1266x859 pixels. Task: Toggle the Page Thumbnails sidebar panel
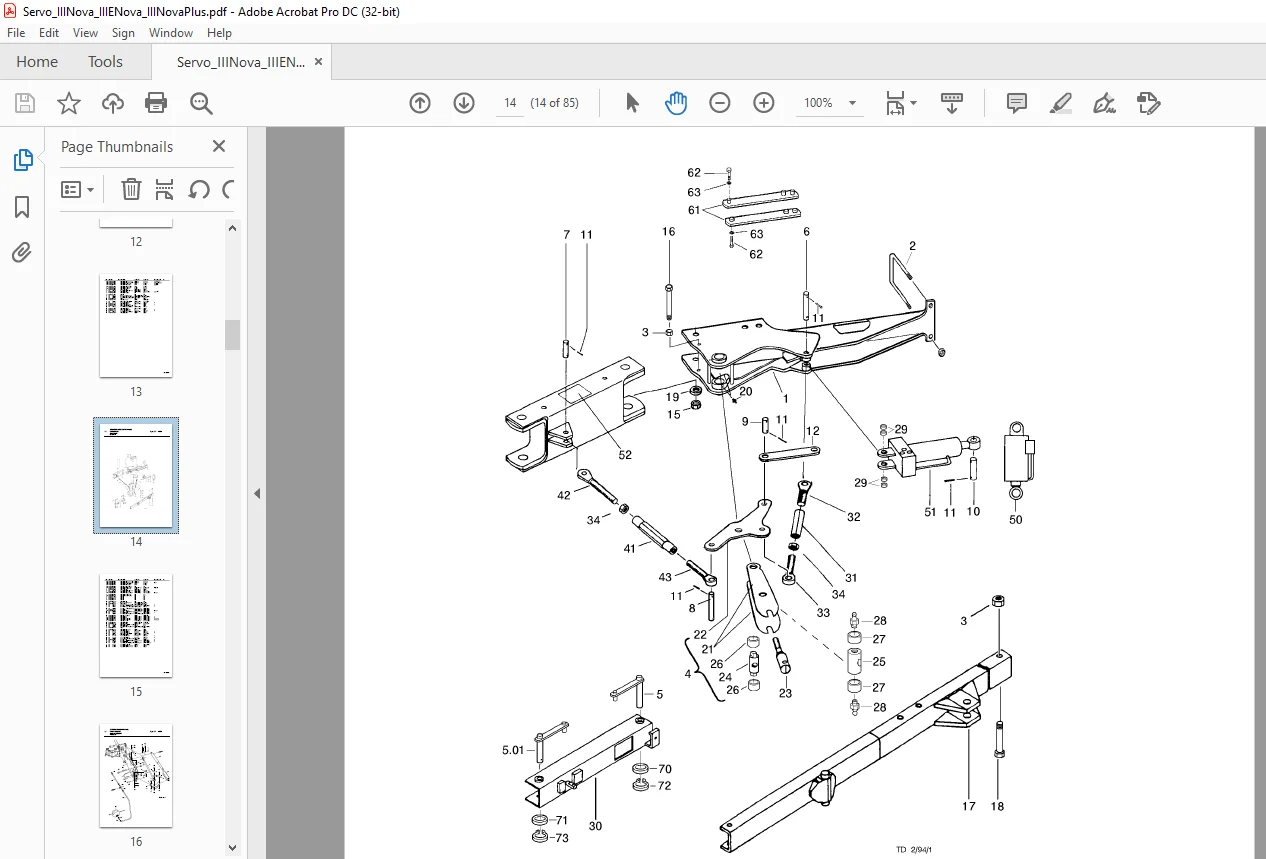pos(22,160)
